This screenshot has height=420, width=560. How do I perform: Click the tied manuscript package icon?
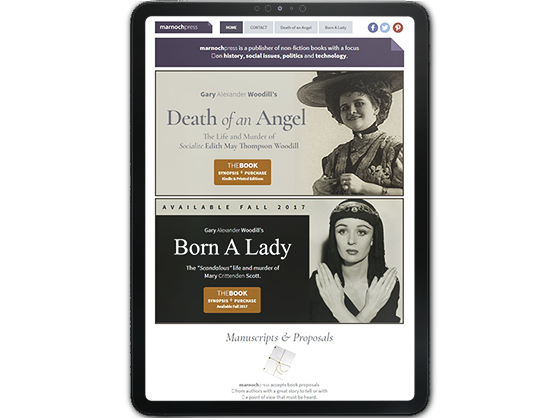click(x=280, y=362)
